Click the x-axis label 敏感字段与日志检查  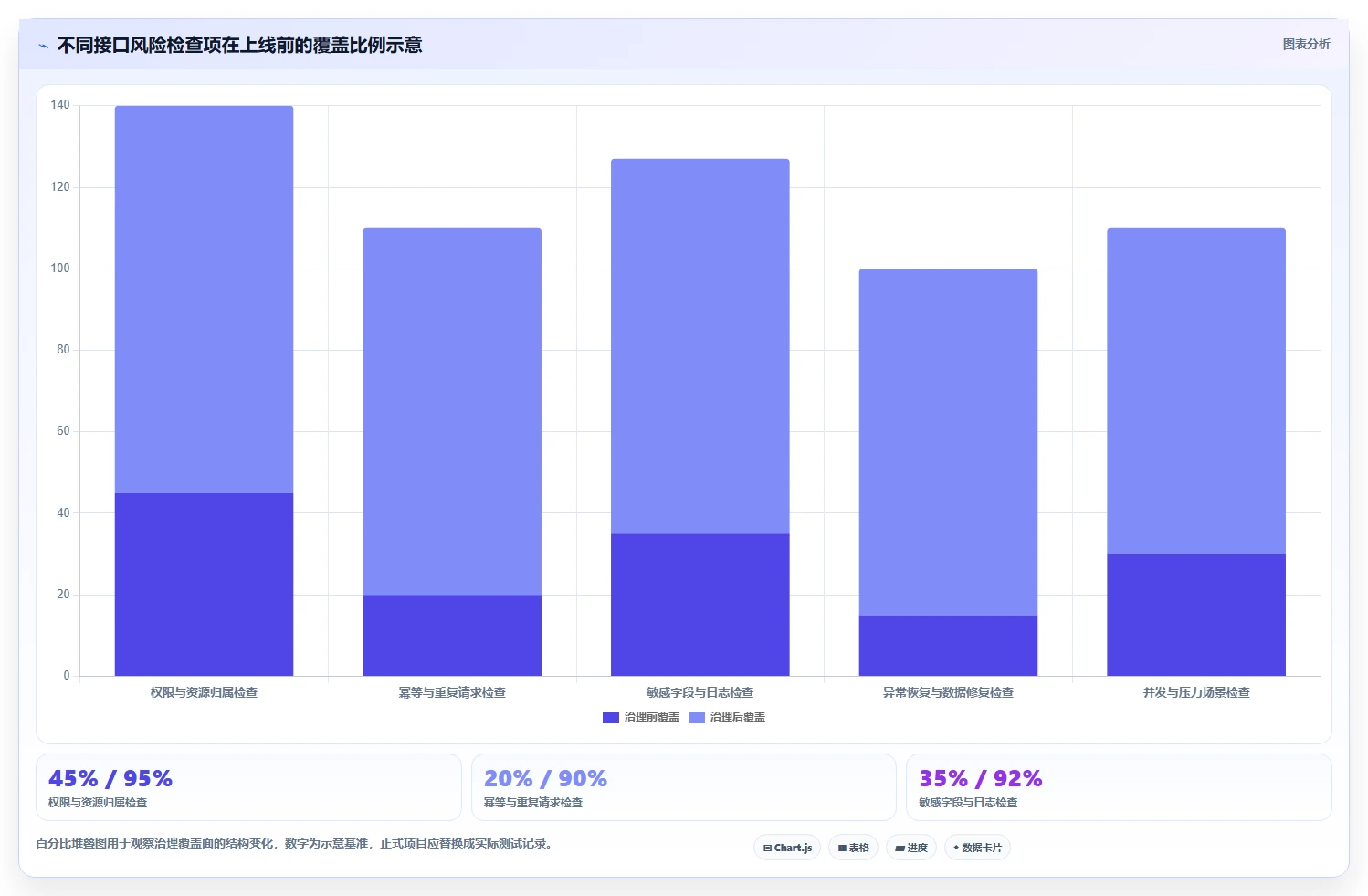tap(700, 692)
